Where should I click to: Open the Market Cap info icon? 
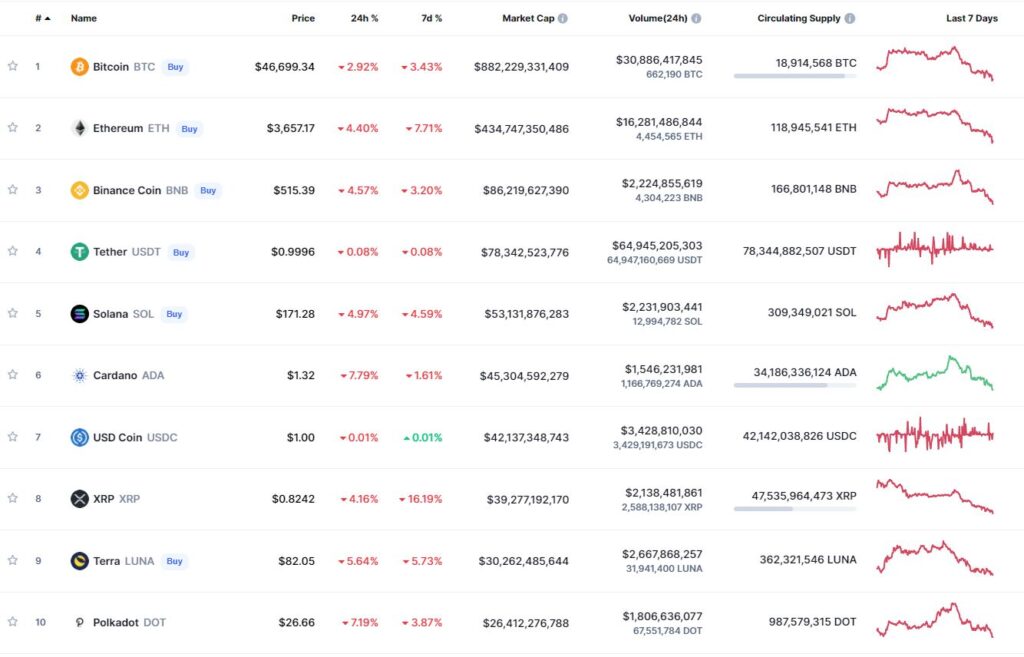pyautogui.click(x=563, y=18)
